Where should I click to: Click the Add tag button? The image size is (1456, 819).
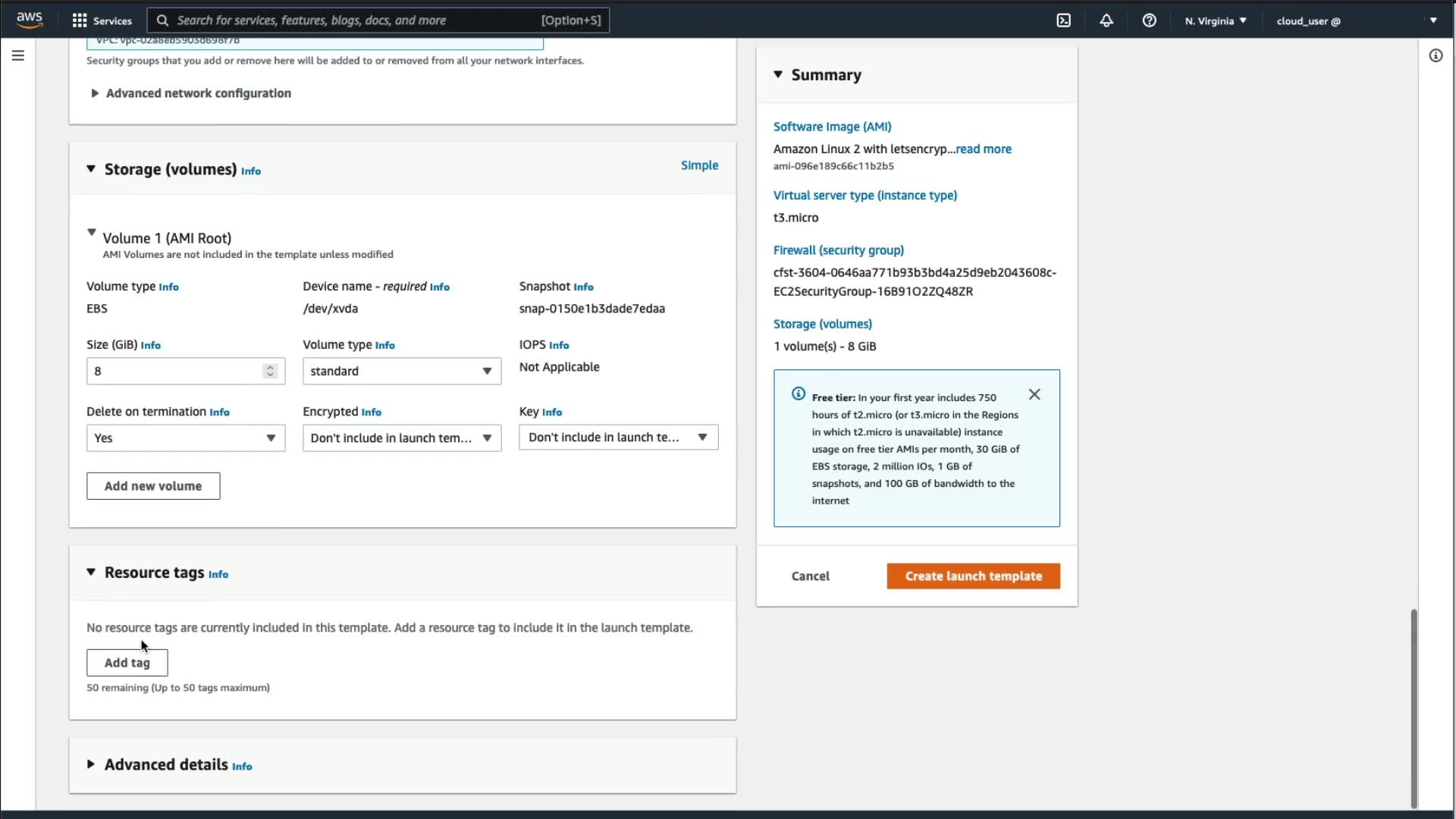127,662
